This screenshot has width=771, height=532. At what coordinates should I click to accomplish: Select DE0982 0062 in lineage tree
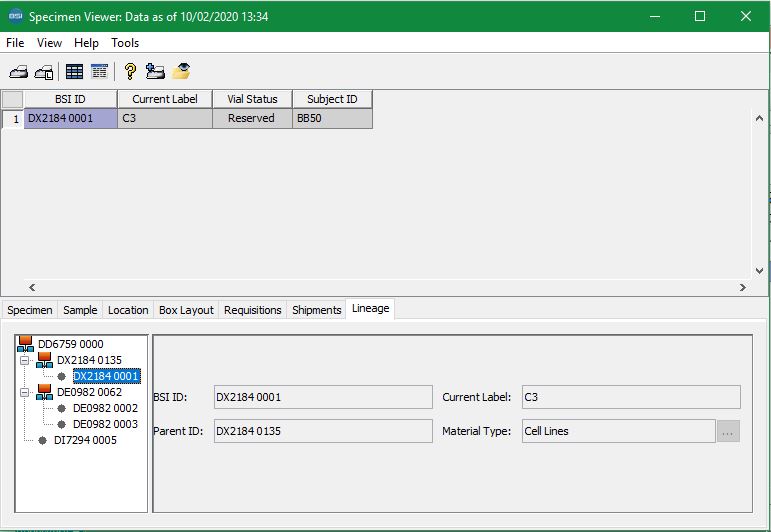pos(89,392)
